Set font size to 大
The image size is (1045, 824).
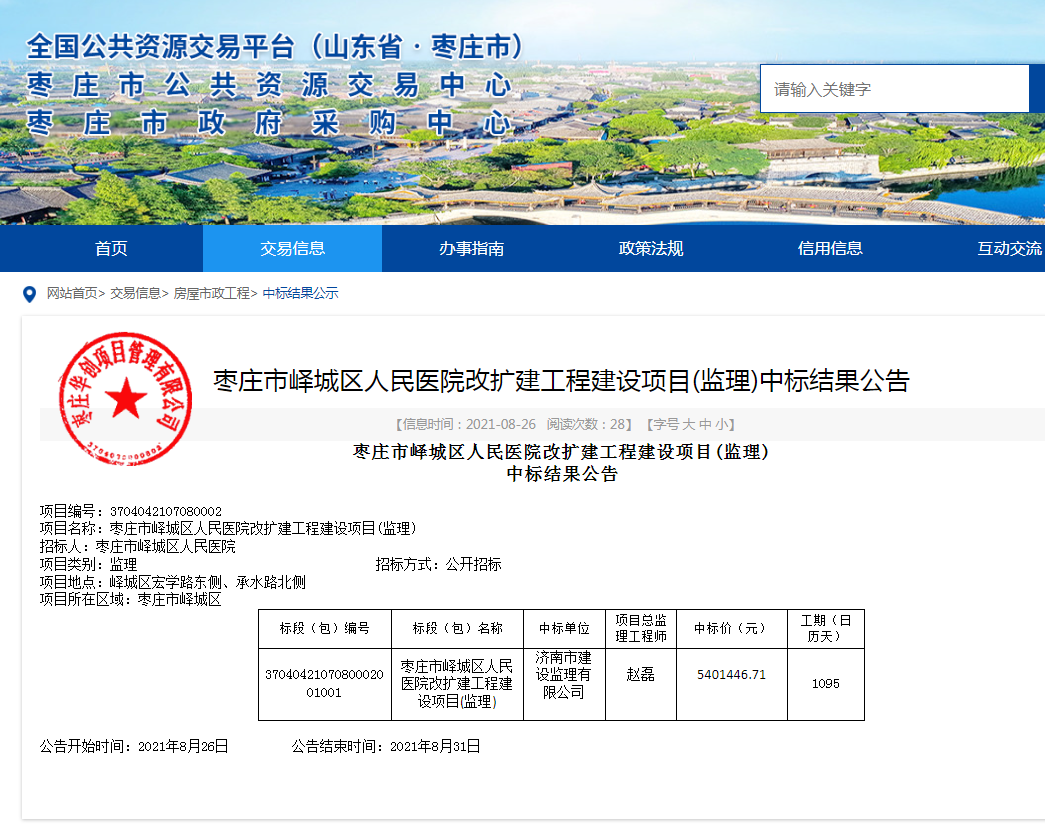click(x=689, y=424)
